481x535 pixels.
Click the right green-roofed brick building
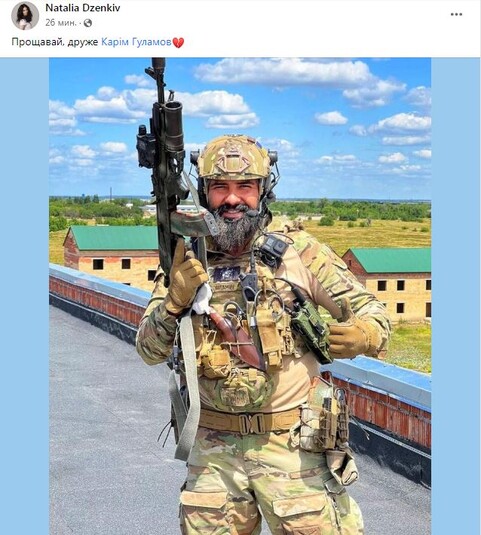pos(389,281)
